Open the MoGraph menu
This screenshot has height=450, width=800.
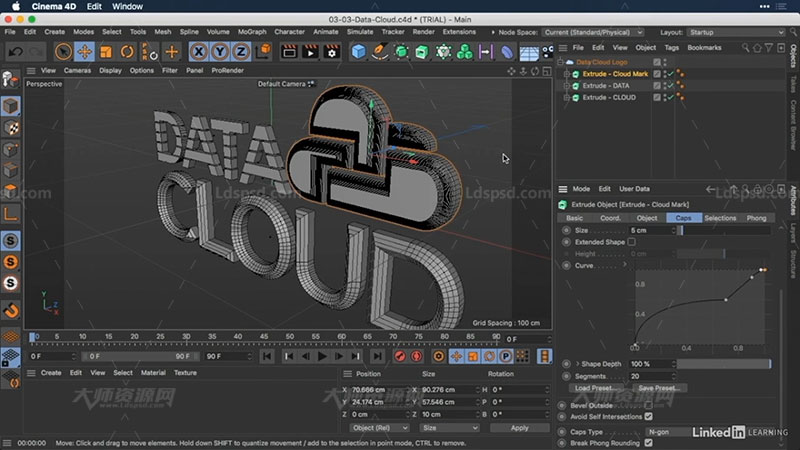click(x=252, y=32)
